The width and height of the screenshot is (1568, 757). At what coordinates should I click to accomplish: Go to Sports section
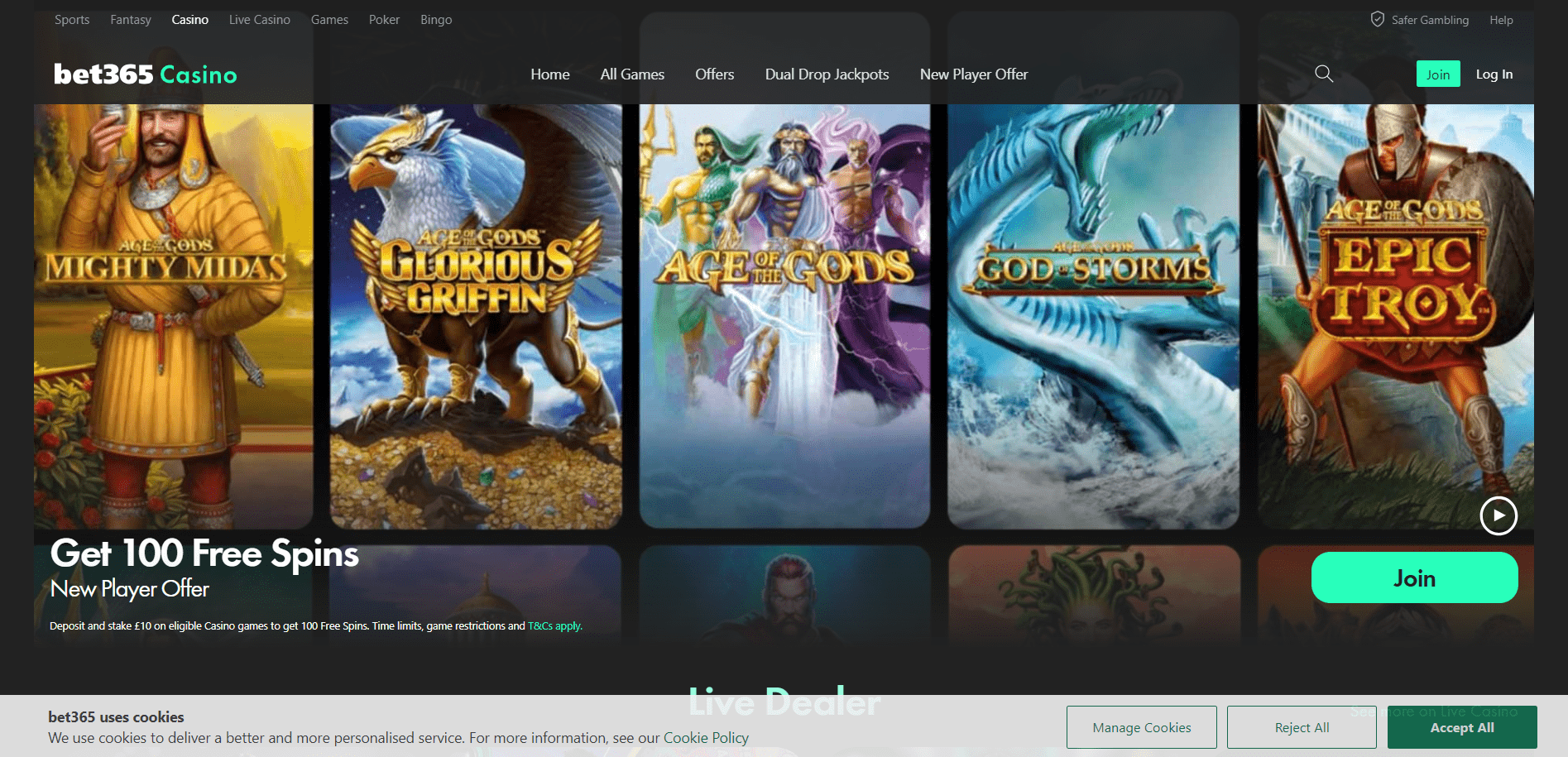(x=72, y=20)
